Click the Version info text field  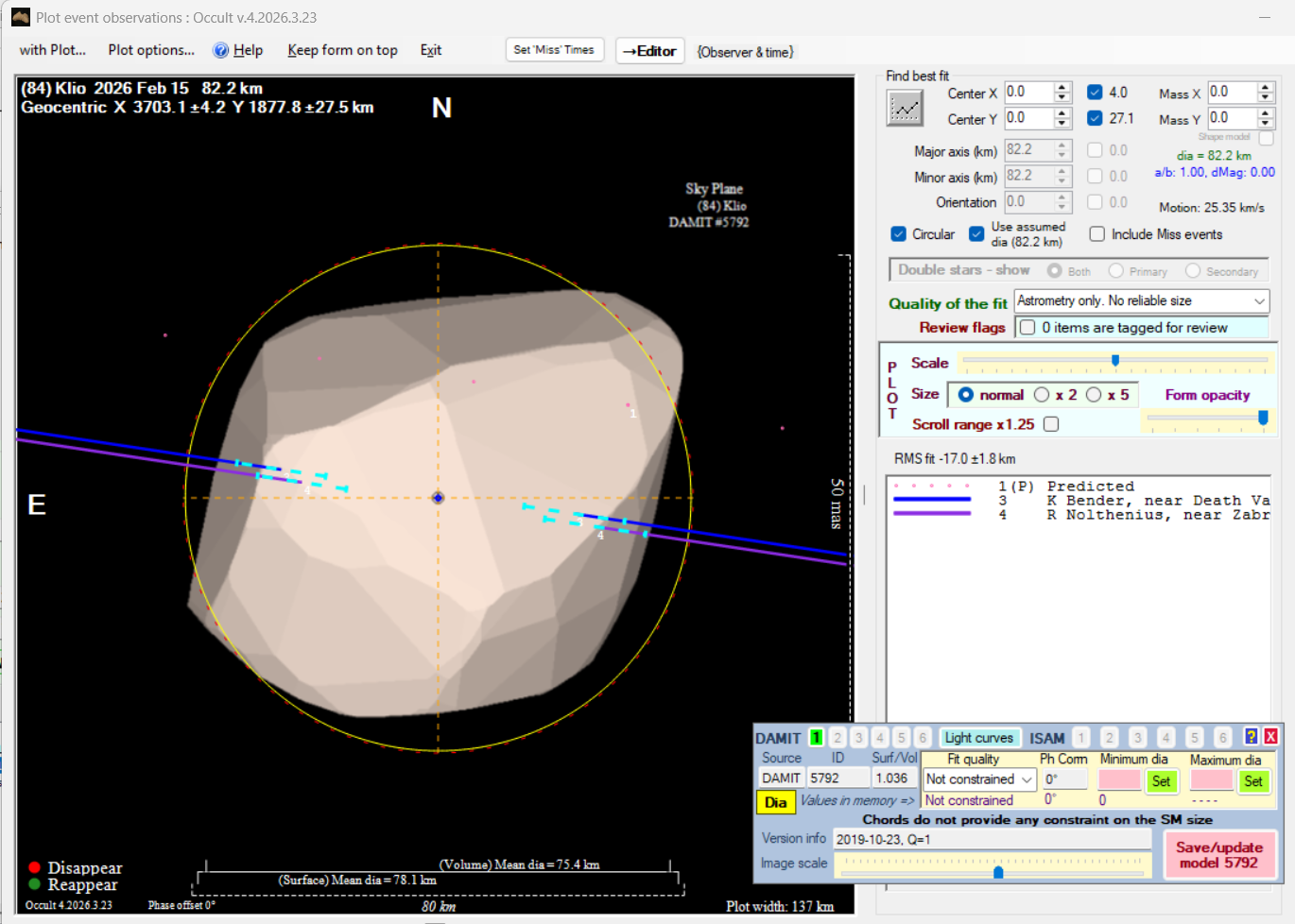(x=991, y=839)
